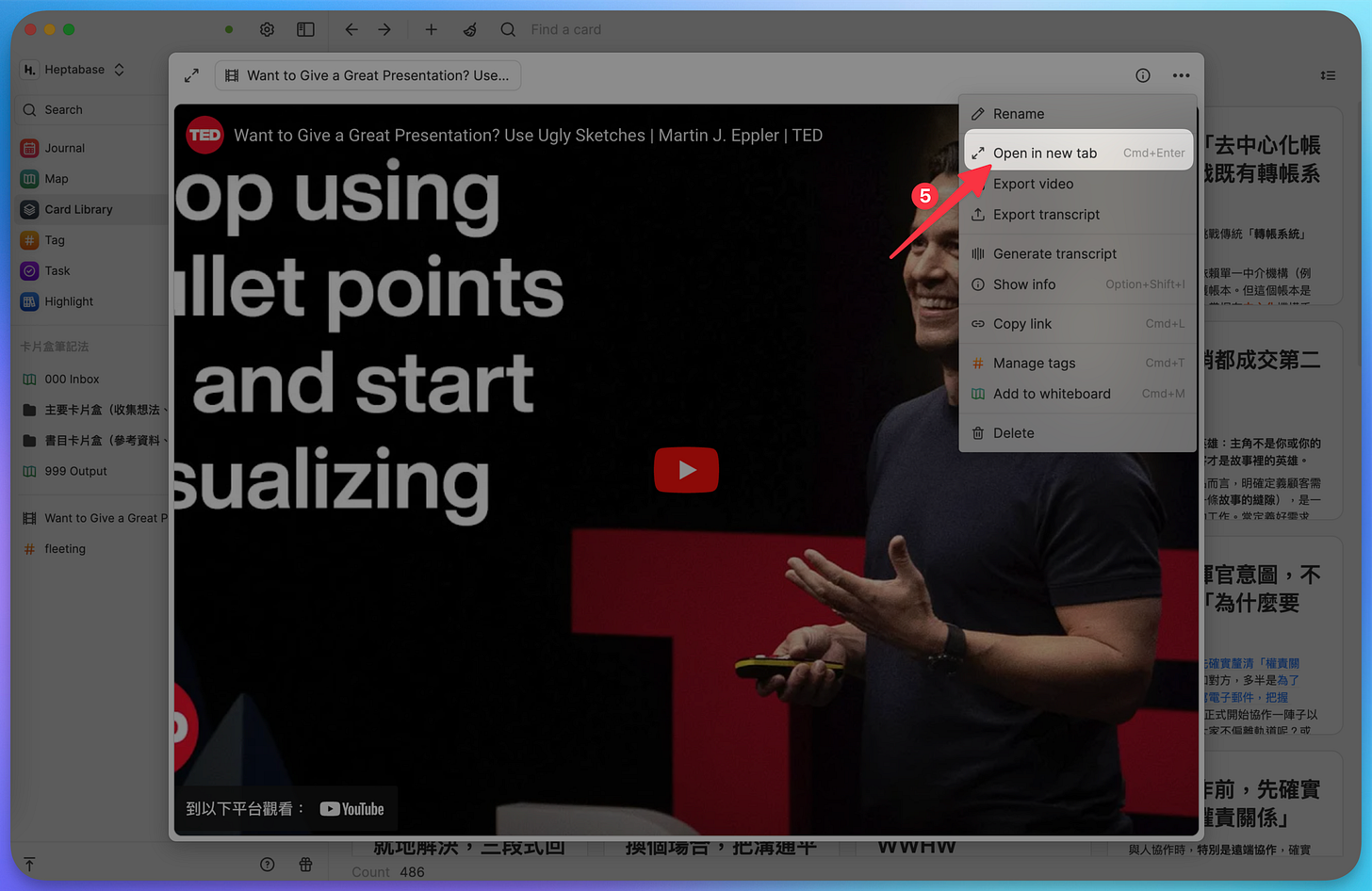This screenshot has width=1372, height=891.
Task: Click the YouTube watch-on link
Action: (351, 809)
